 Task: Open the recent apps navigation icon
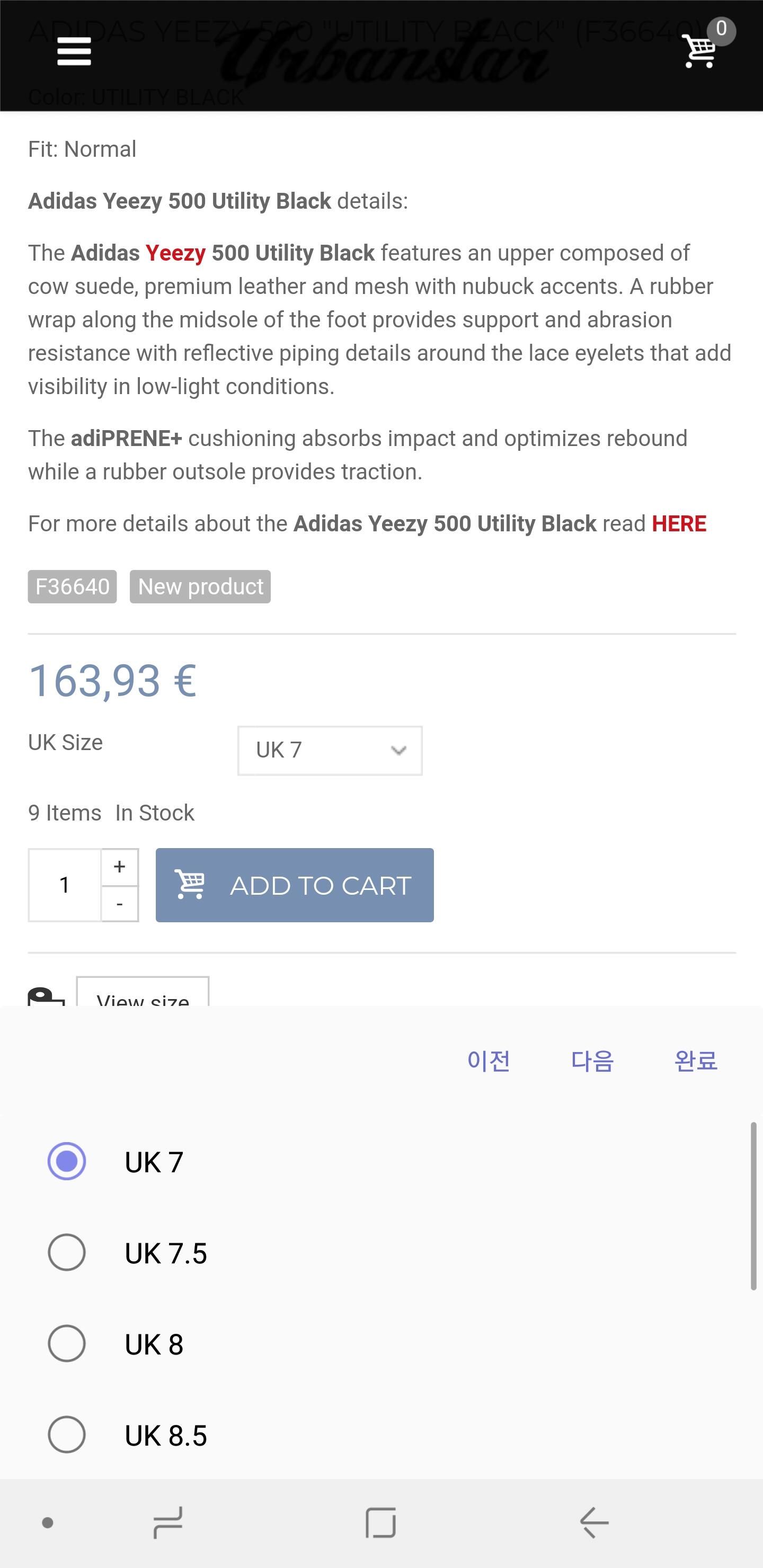[x=167, y=1522]
